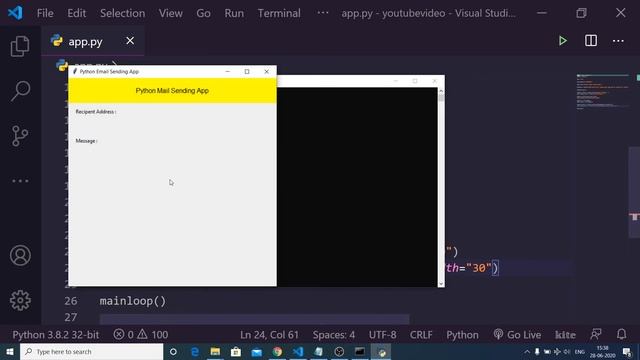Open Google Chrome from taskbar
Screen dimensions: 640x360
click(277, 351)
